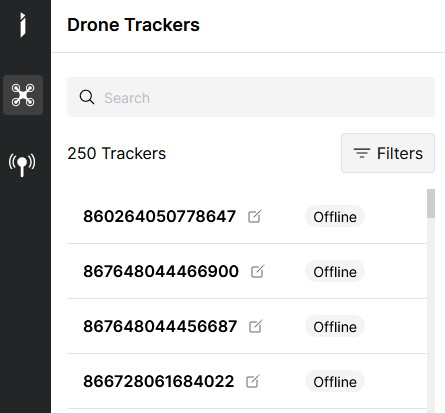Click Offline badge of tracker 866728061684022
Screen dimensions: 445x413
(335, 382)
